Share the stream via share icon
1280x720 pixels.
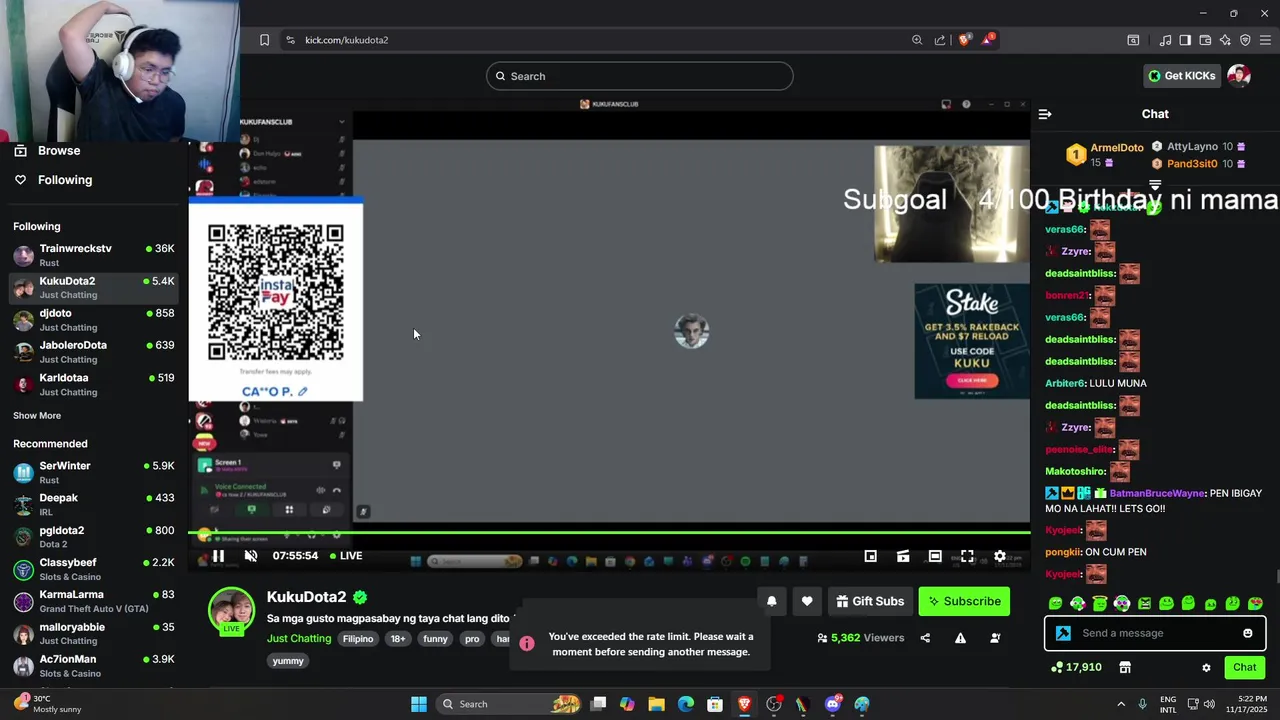click(x=925, y=638)
